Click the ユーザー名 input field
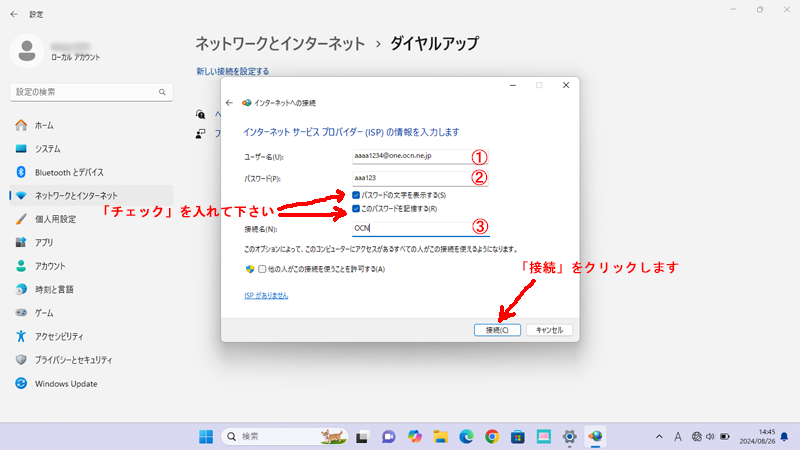 [410, 157]
